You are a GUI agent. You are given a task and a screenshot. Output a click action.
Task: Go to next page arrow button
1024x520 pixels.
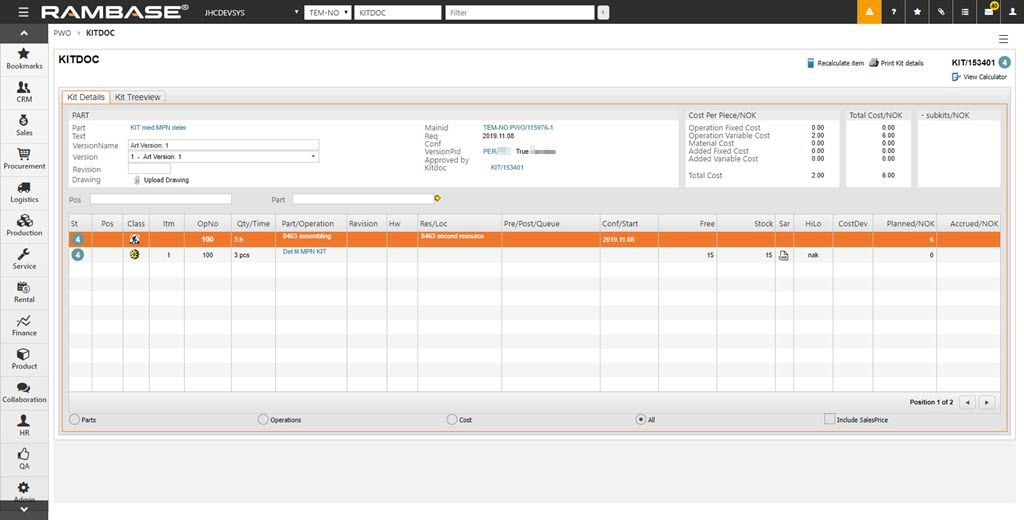click(987, 402)
